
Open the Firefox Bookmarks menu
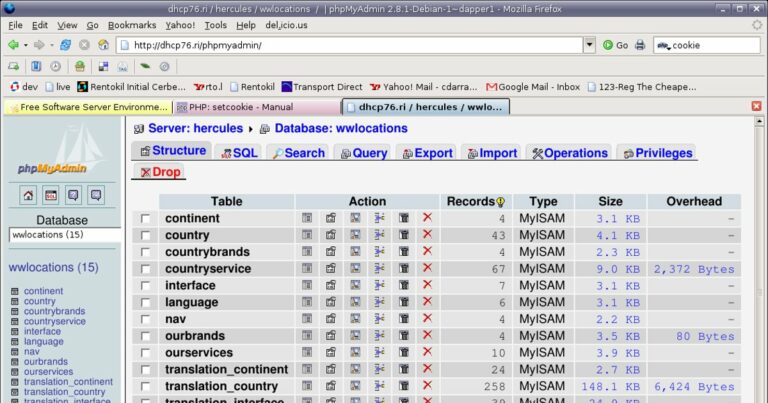131,24
